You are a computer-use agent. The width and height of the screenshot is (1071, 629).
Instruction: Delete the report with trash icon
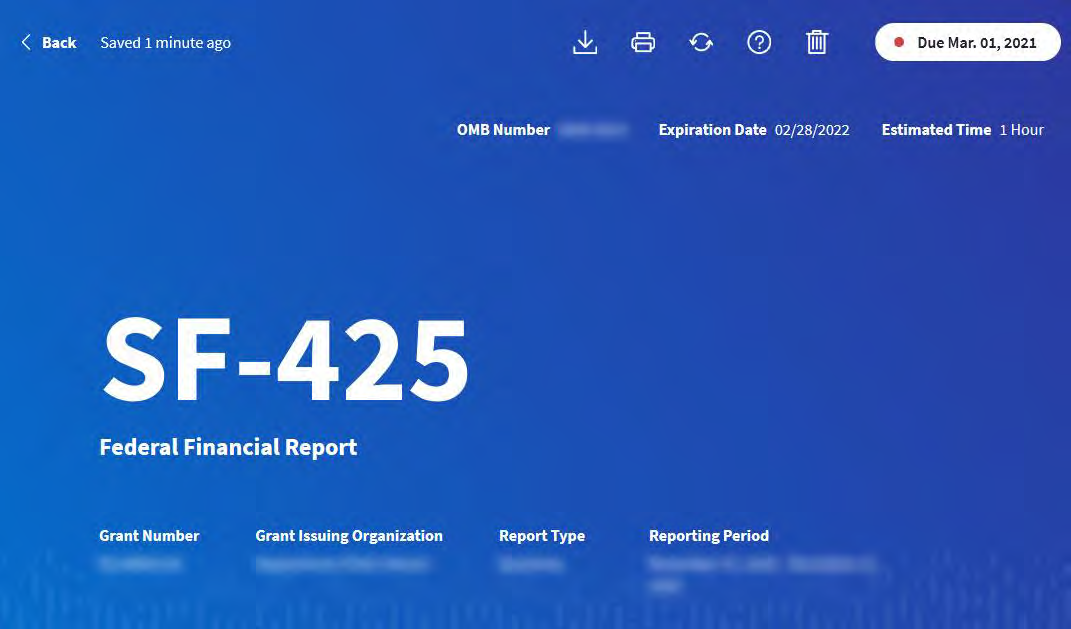pyautogui.click(x=817, y=42)
